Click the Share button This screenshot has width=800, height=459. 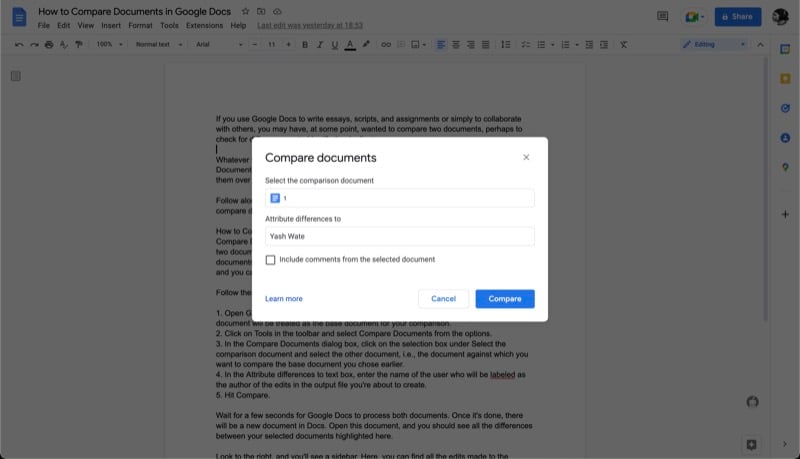click(738, 17)
